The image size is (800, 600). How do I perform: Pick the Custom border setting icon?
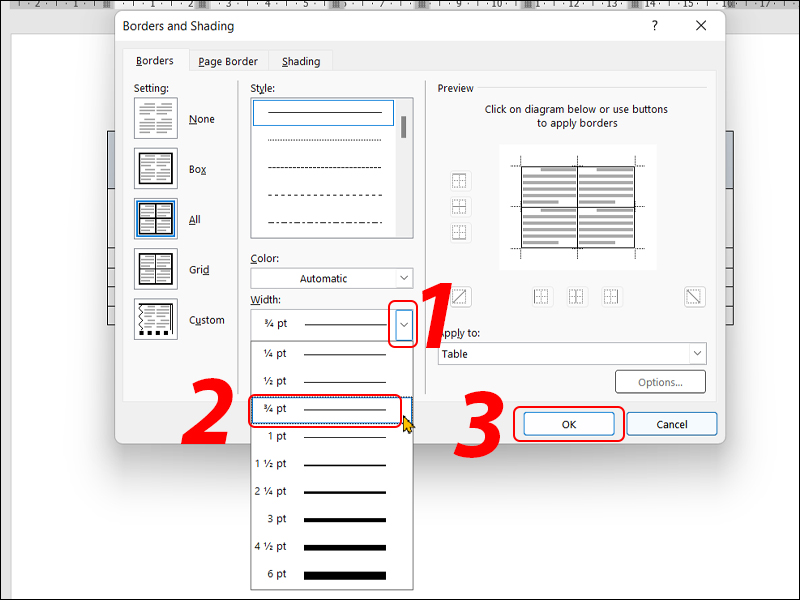[156, 320]
